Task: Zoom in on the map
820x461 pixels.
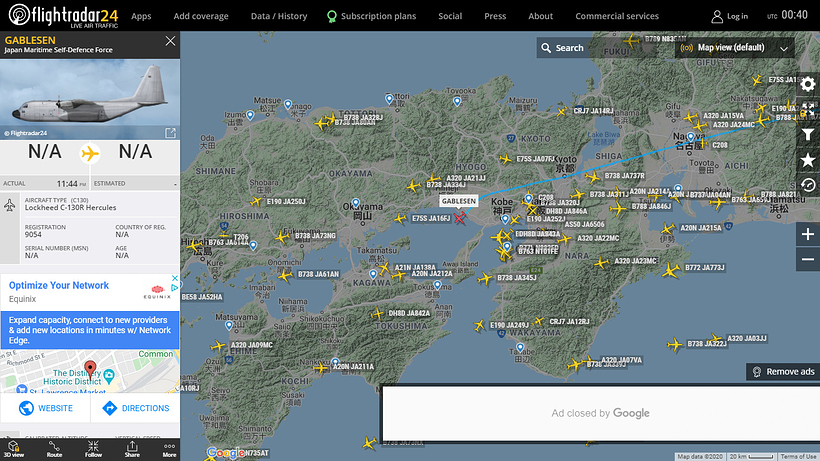Action: click(808, 234)
